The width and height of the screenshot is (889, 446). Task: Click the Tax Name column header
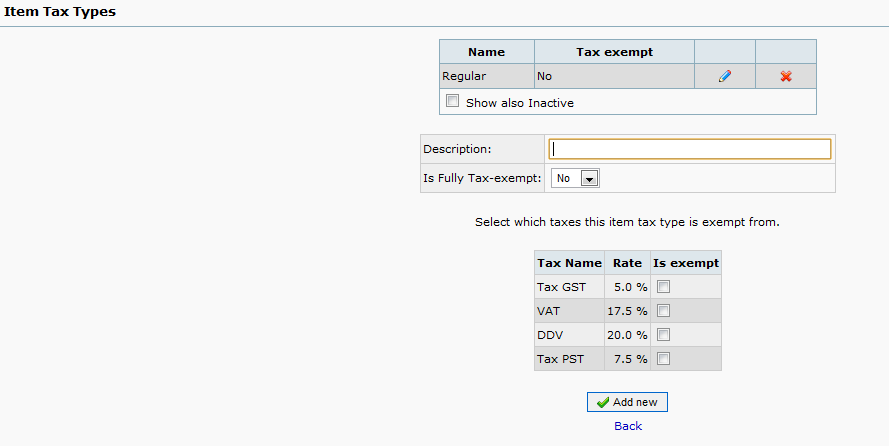point(569,263)
